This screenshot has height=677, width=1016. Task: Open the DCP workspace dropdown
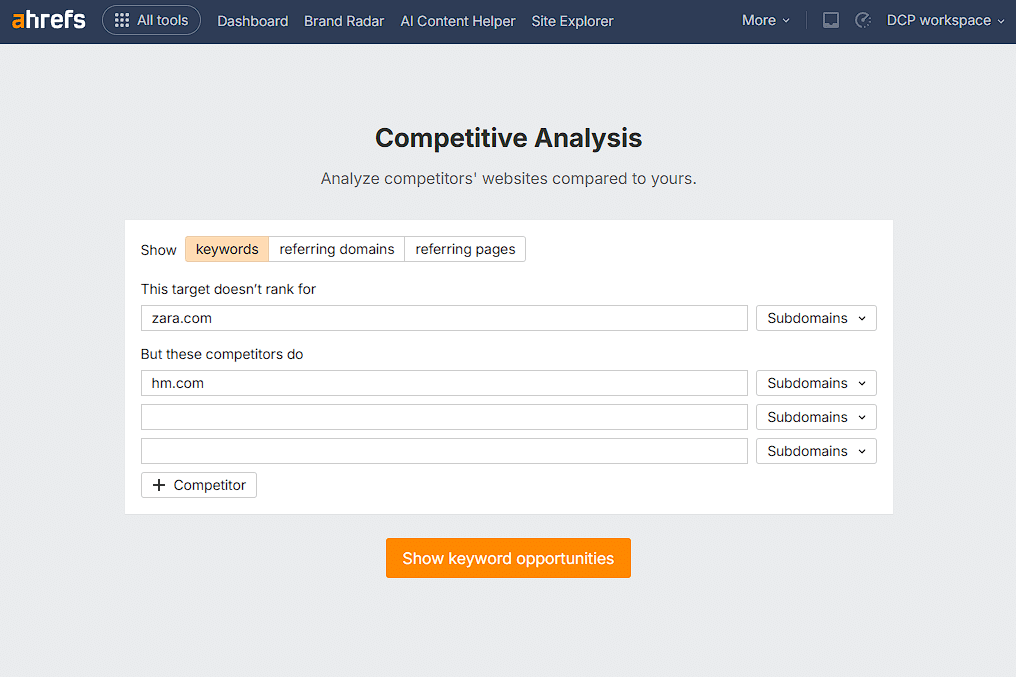click(x=945, y=21)
